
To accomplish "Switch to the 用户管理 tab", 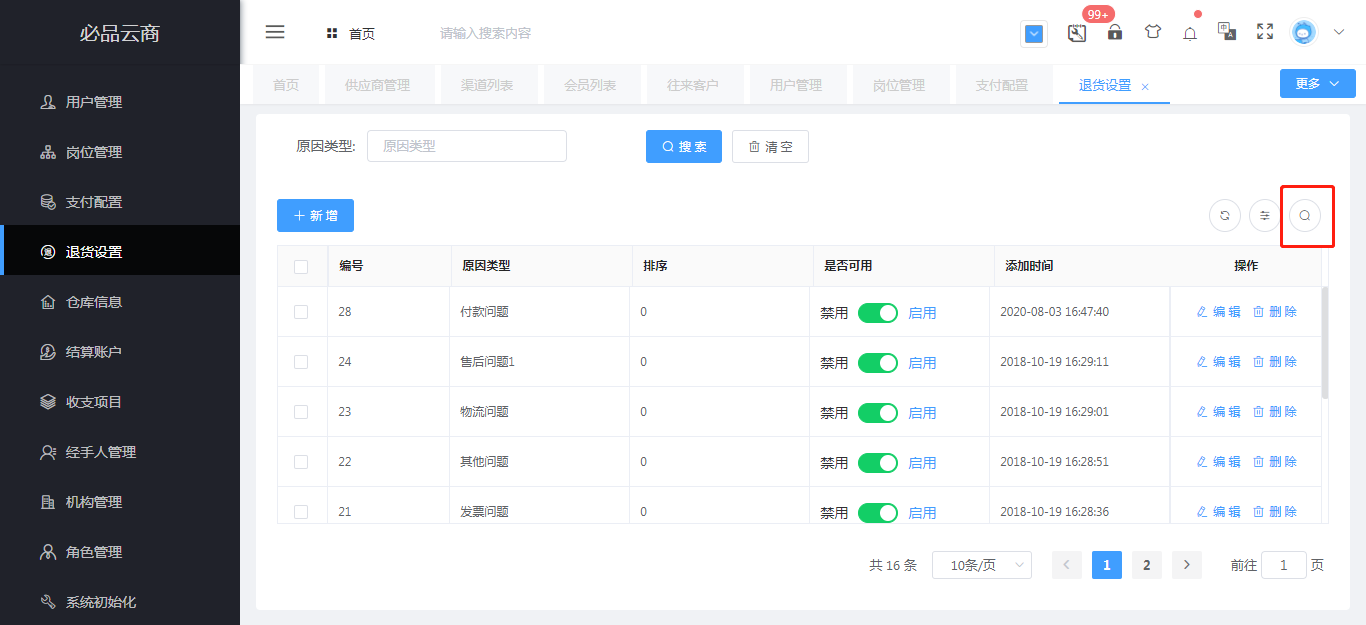I will tap(796, 86).
